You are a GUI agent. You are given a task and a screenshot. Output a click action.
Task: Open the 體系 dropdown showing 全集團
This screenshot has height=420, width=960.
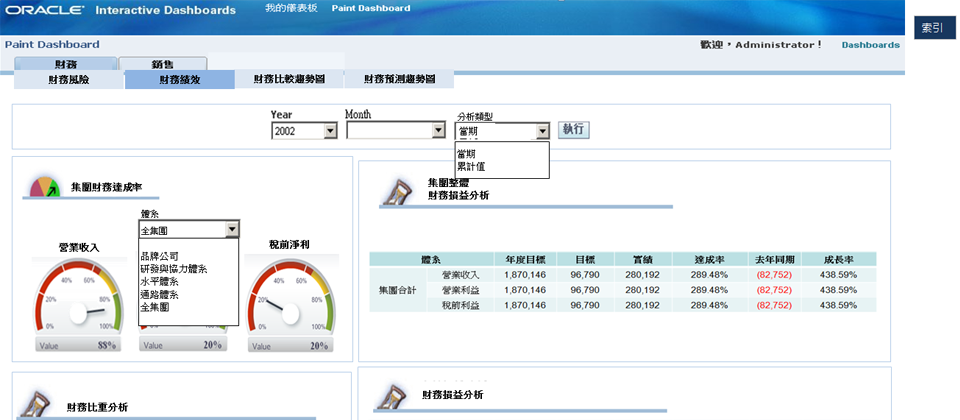pos(189,230)
